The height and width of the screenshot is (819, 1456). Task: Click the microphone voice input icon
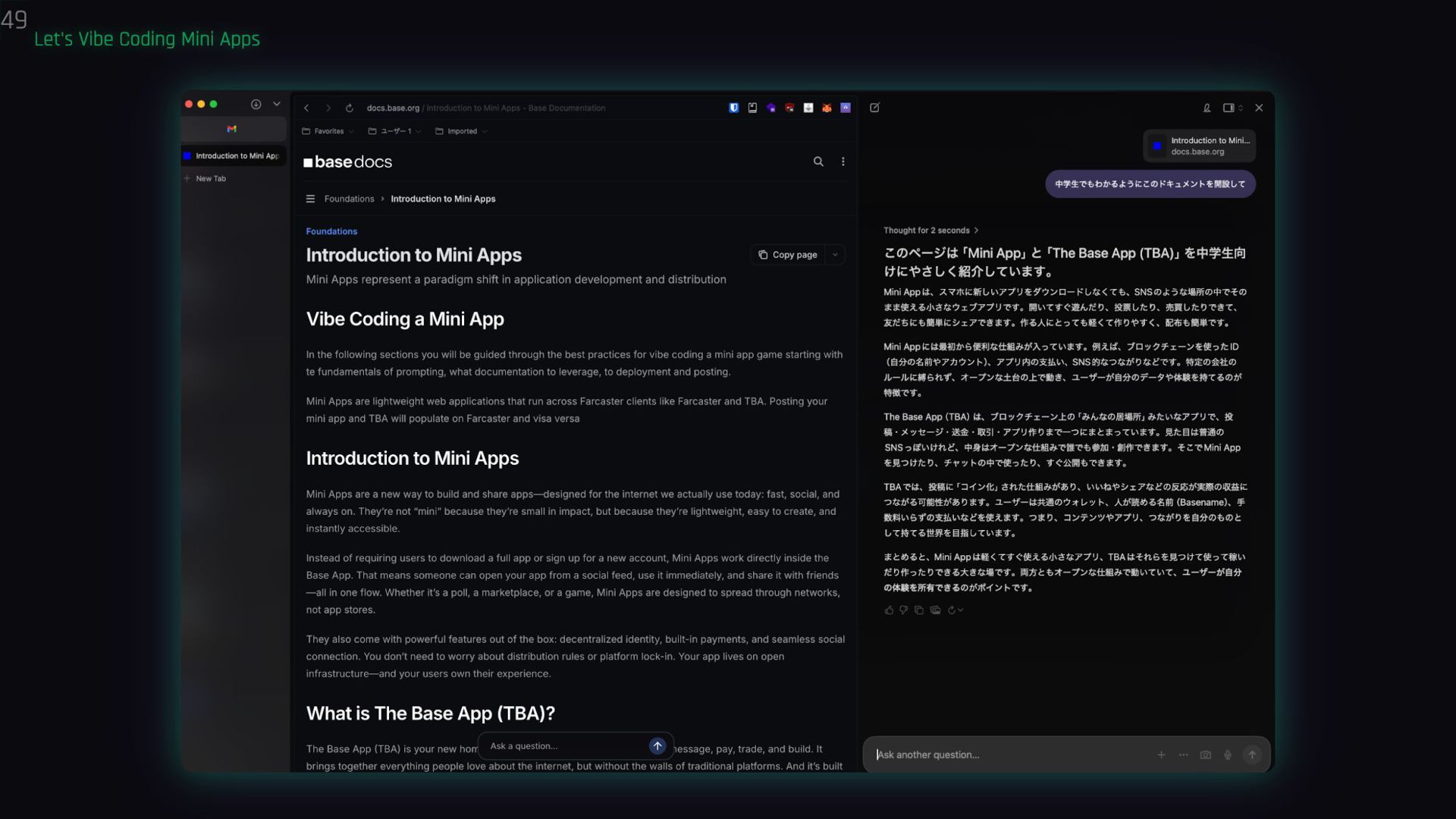click(1228, 755)
